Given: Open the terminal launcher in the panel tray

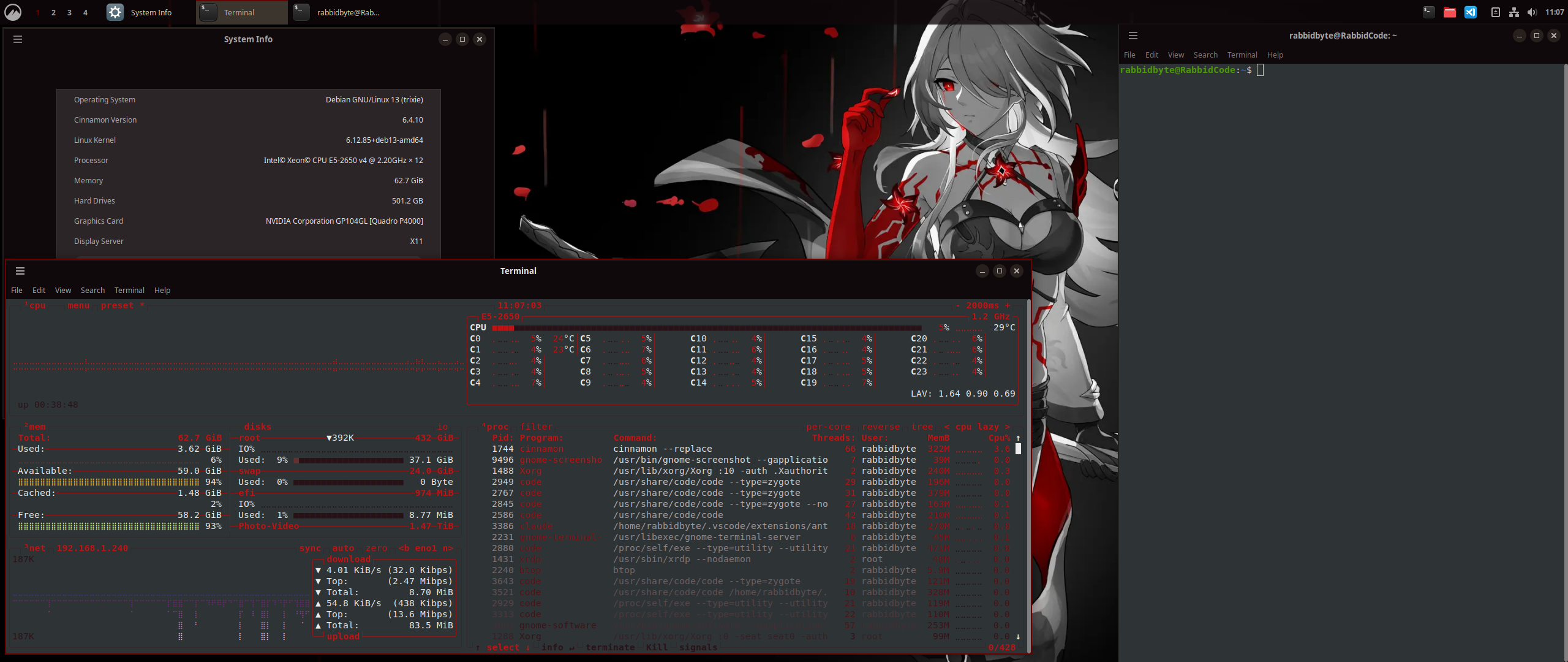Looking at the screenshot, I should click(1428, 12).
